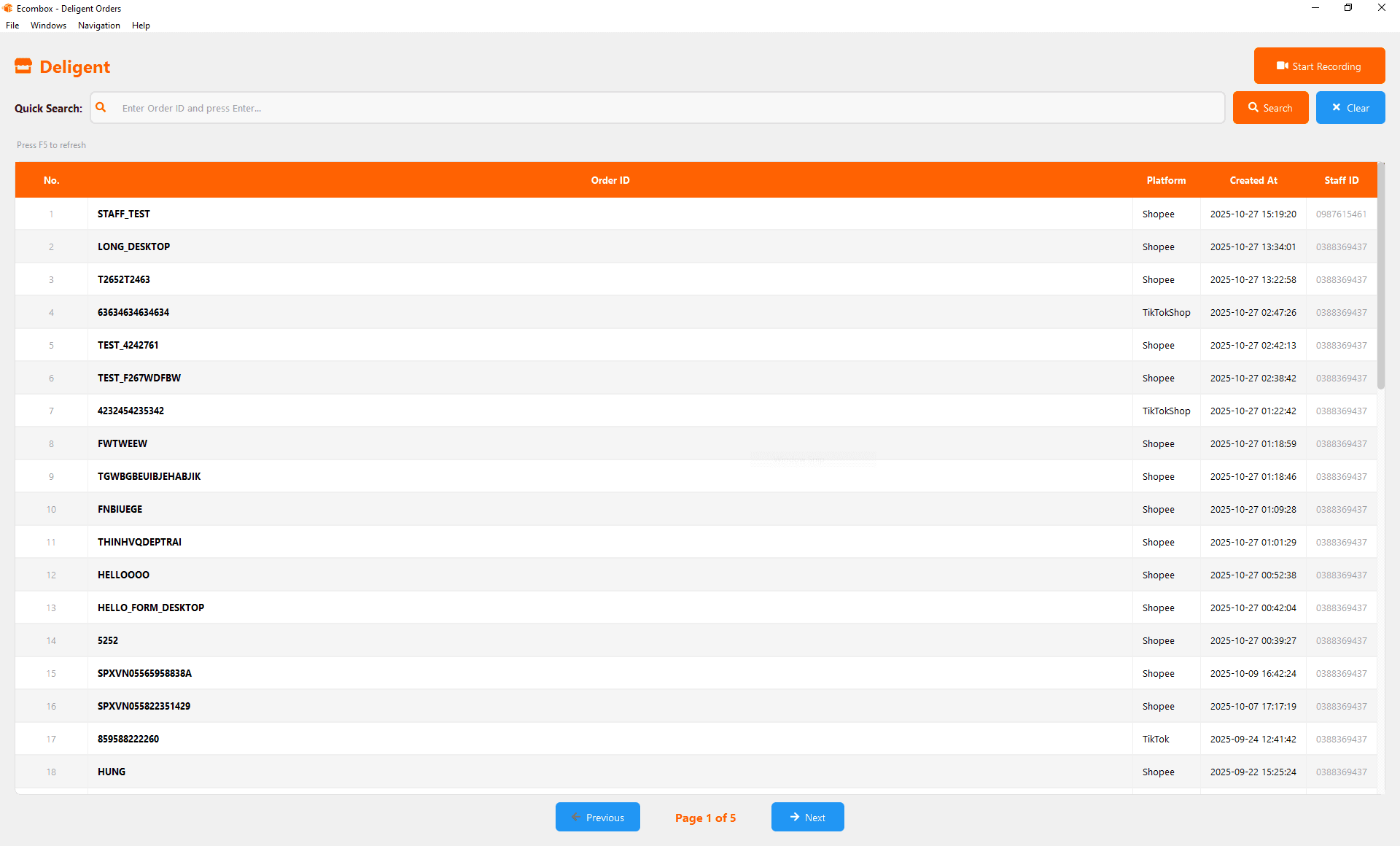The height and width of the screenshot is (846, 1400).
Task: Click the Created At column header
Action: click(x=1253, y=180)
